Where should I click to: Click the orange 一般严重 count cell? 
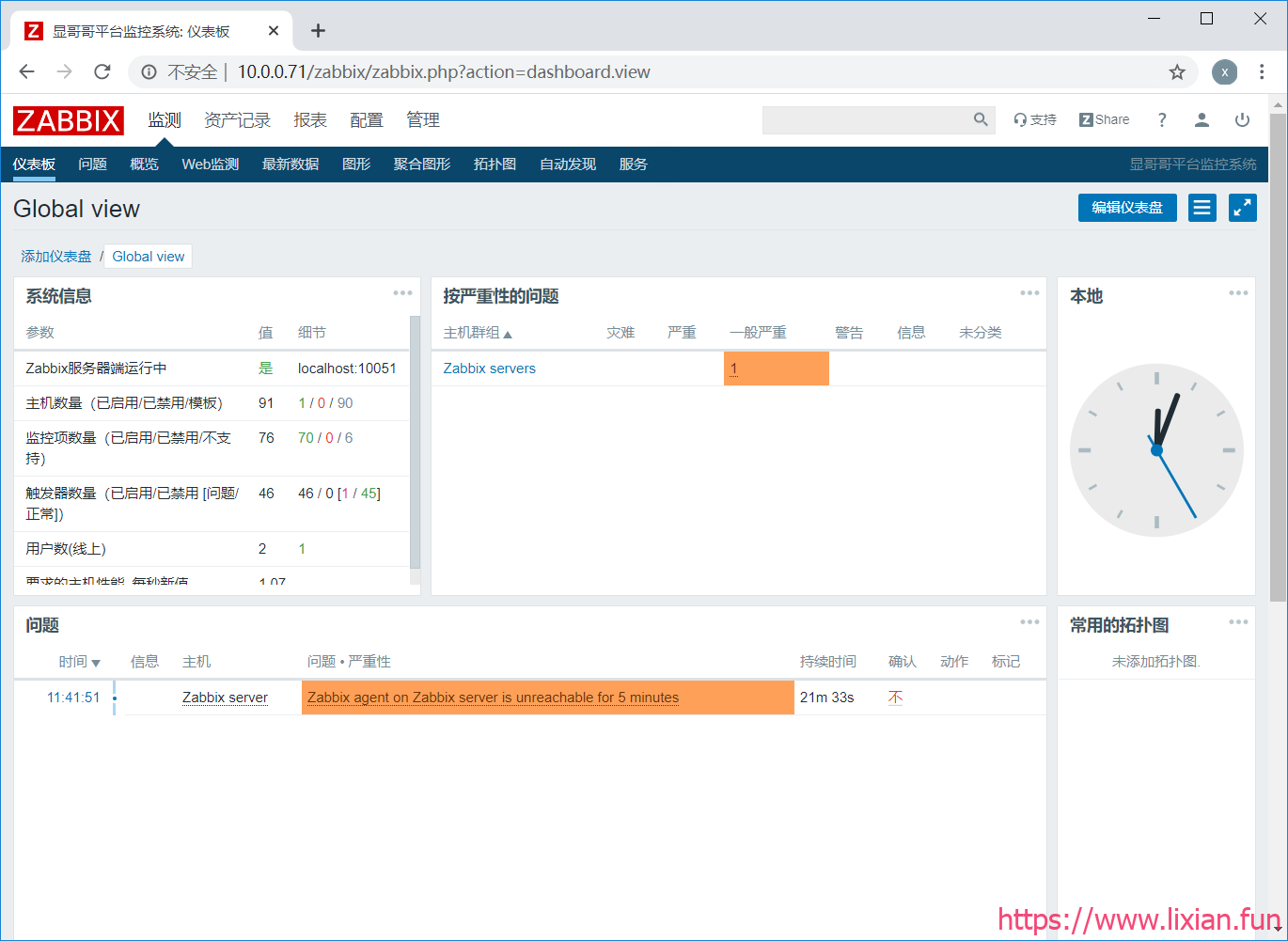777,369
